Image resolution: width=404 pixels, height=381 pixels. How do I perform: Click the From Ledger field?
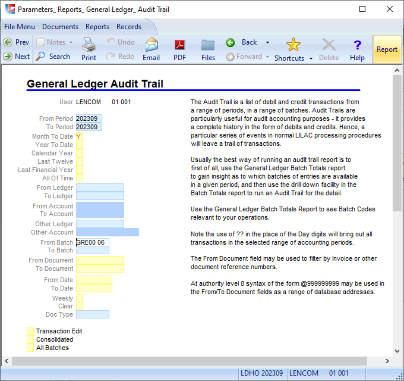click(x=100, y=187)
